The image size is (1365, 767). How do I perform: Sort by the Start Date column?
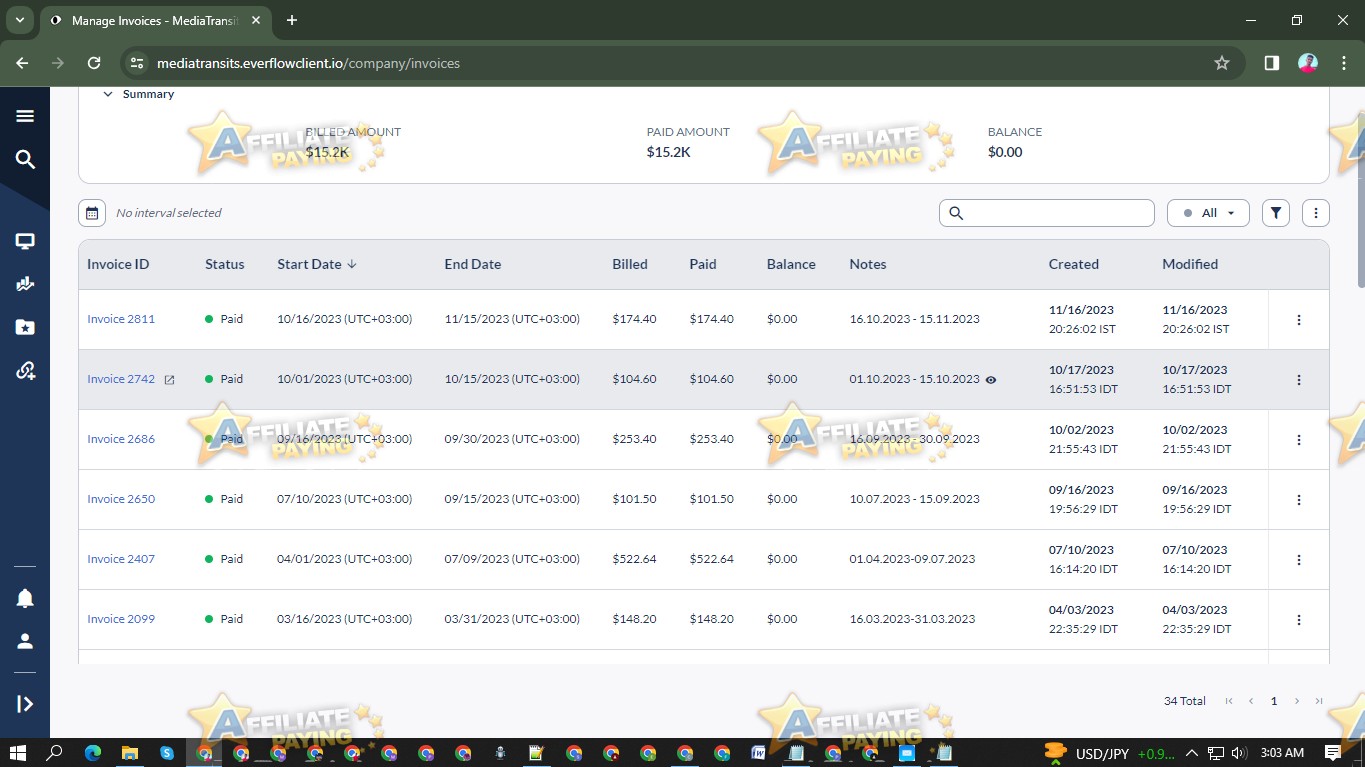[316, 264]
